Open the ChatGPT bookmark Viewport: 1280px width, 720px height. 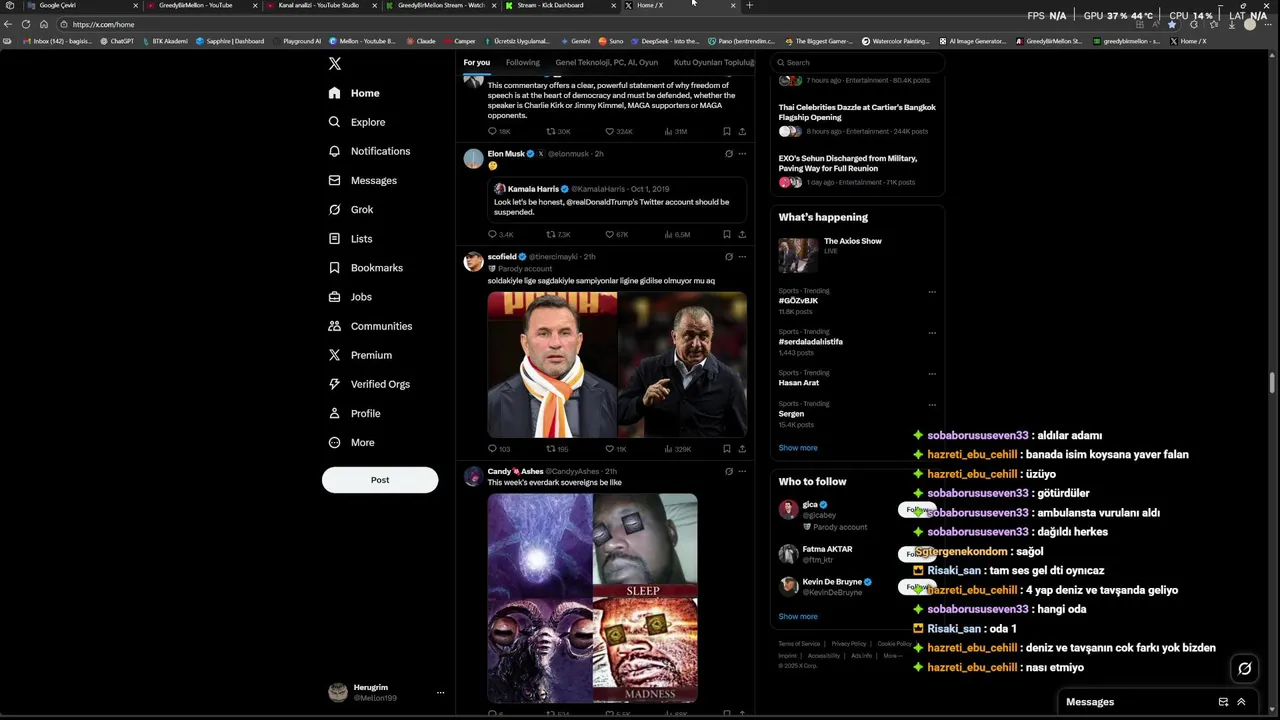116,41
